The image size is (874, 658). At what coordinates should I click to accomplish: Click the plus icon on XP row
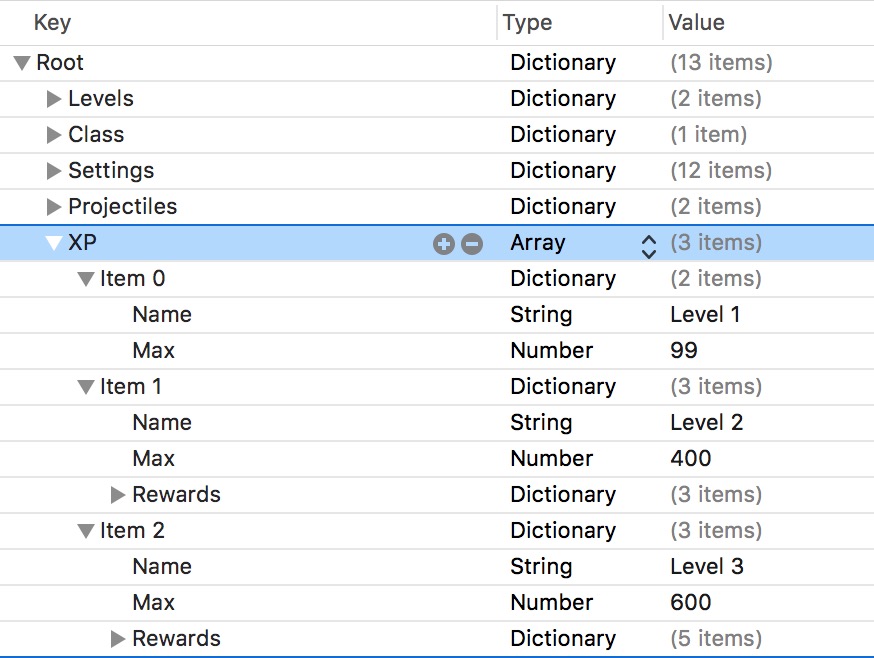click(443, 243)
